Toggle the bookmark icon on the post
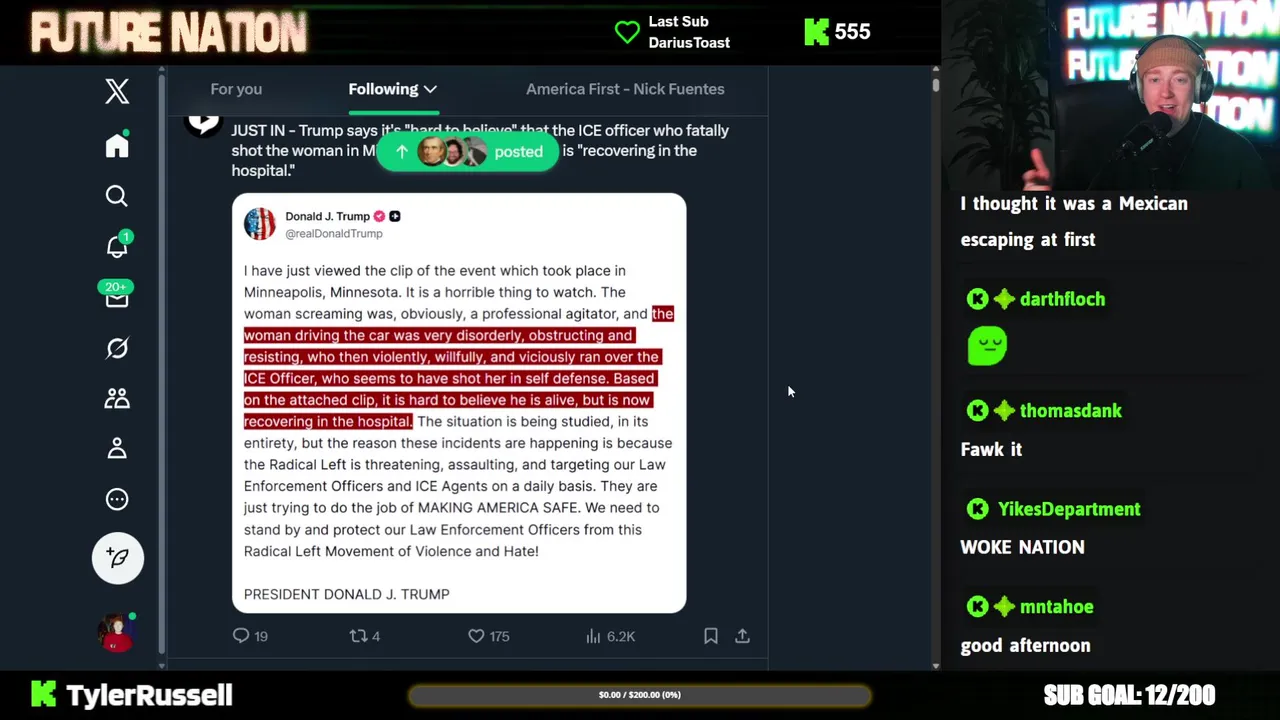This screenshot has width=1280, height=720. [711, 636]
